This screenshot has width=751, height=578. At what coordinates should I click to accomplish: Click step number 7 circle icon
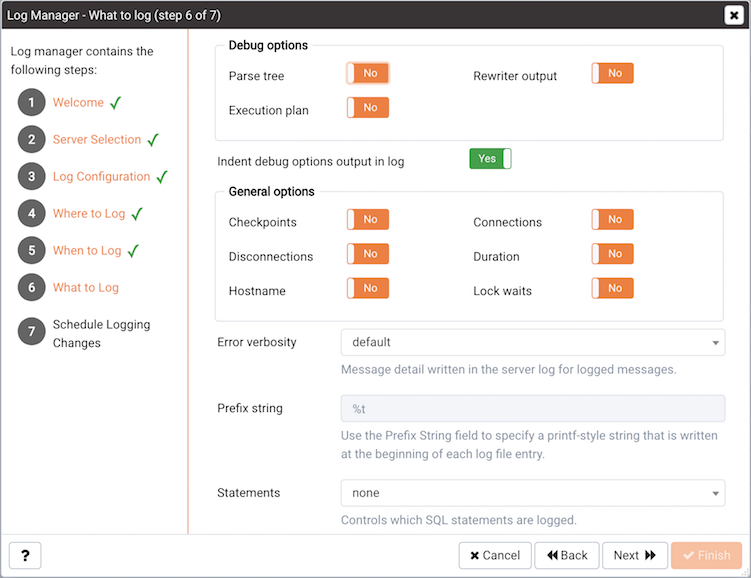tap(32, 331)
